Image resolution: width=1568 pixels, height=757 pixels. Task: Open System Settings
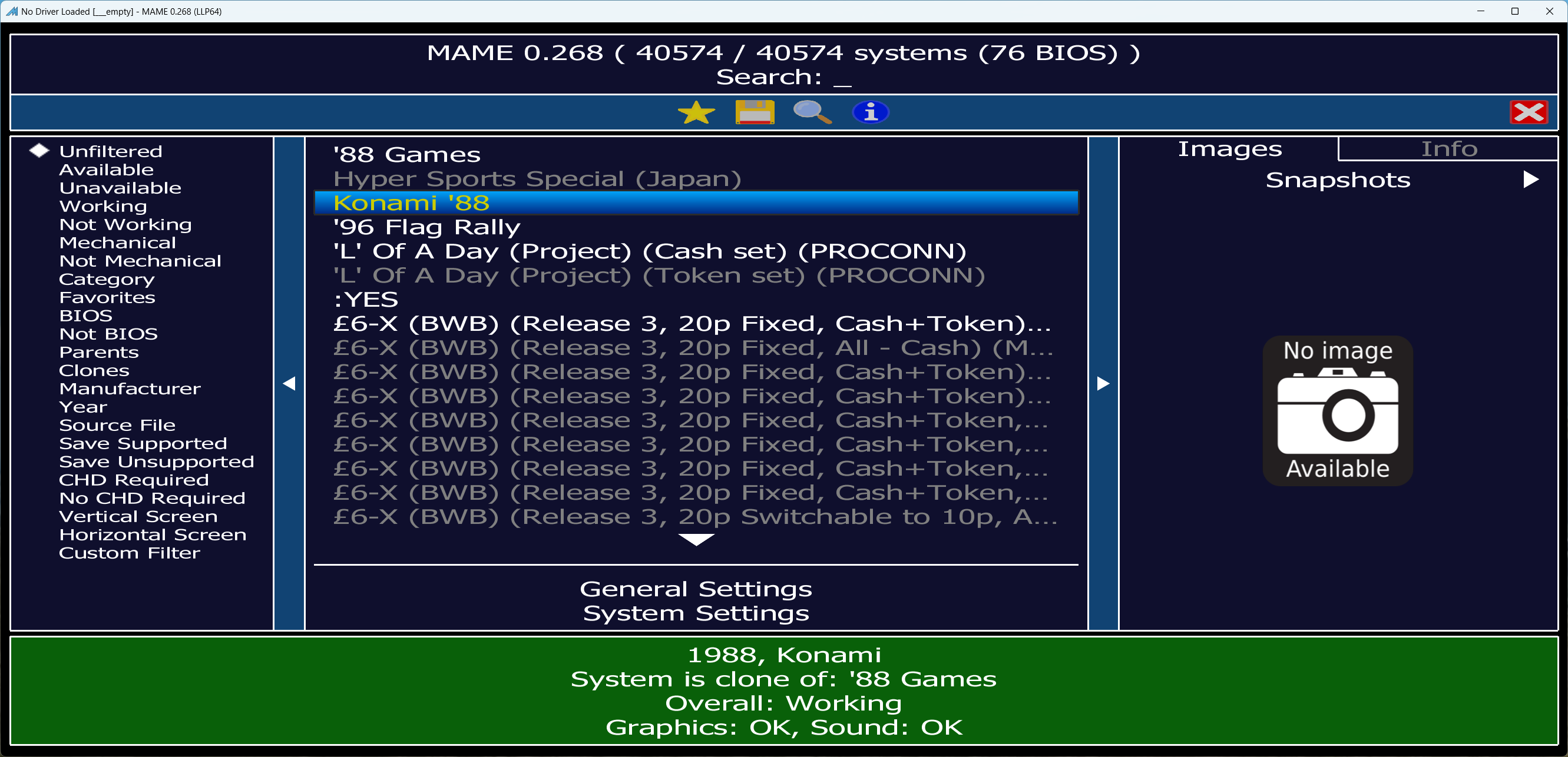696,613
